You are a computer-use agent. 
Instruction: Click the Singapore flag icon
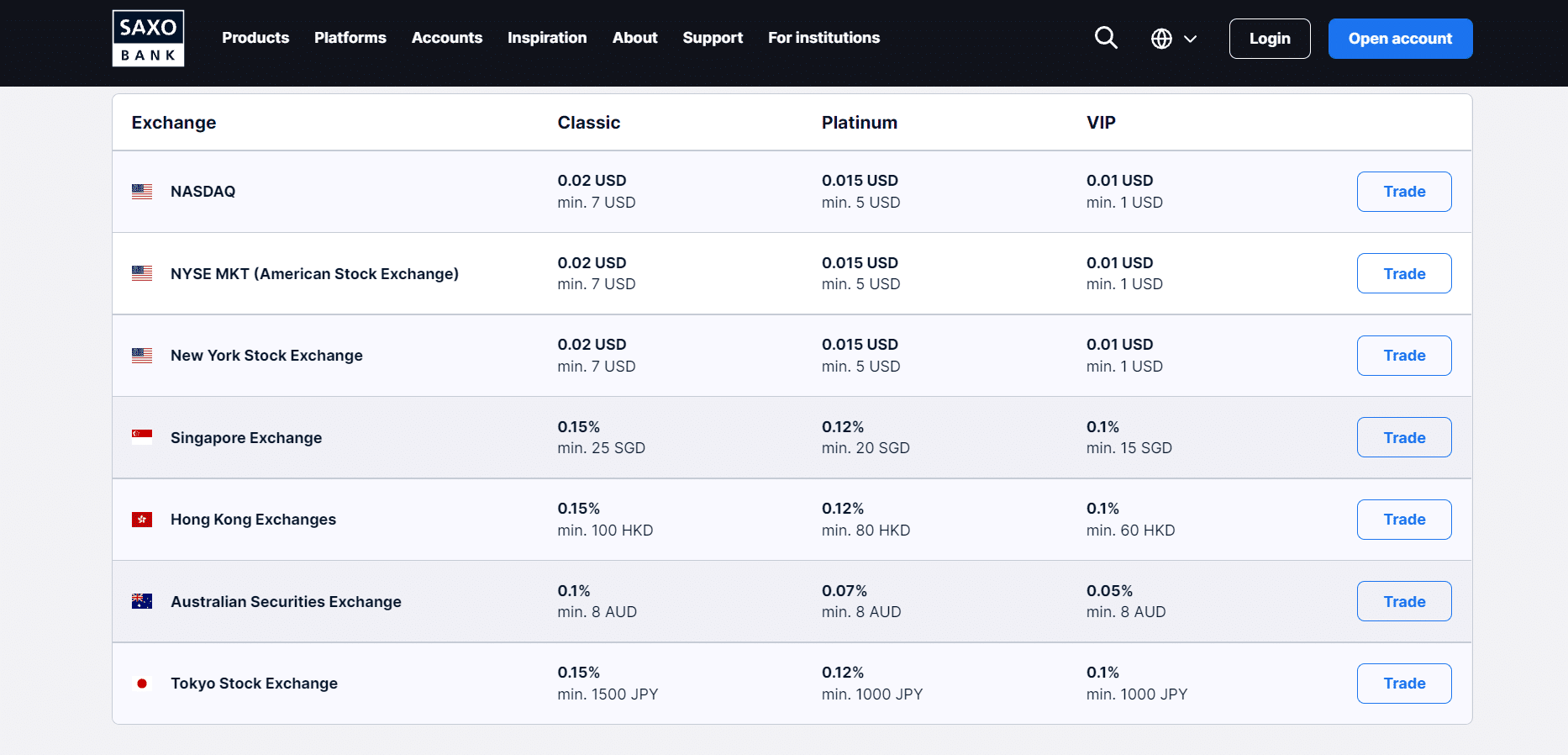[142, 437]
